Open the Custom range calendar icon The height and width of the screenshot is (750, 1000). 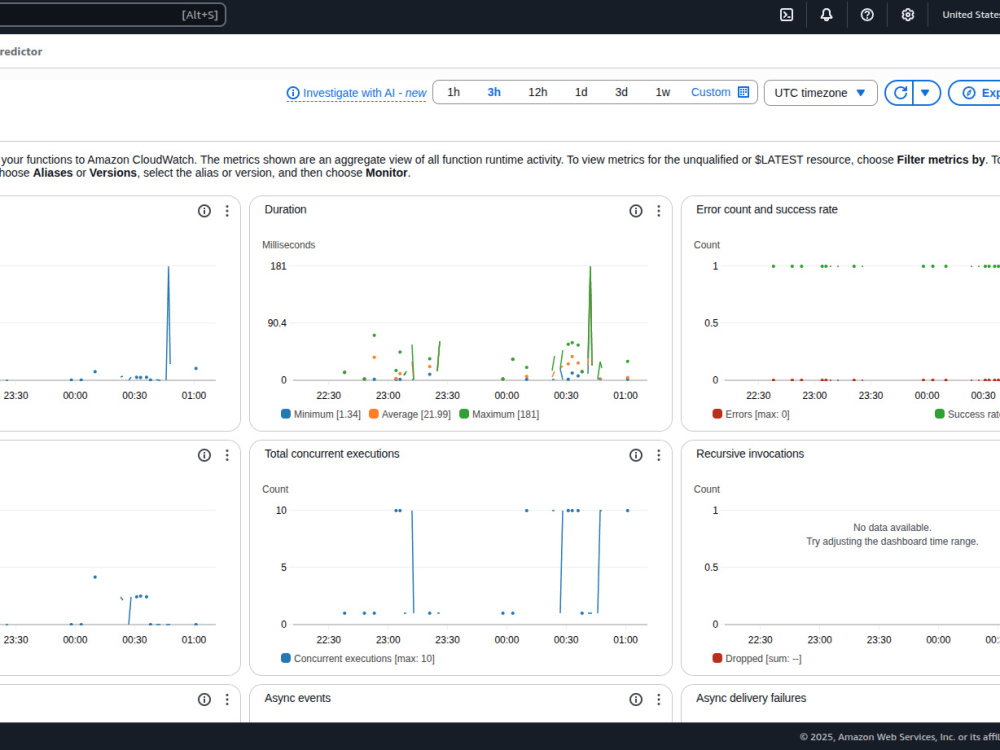[743, 92]
